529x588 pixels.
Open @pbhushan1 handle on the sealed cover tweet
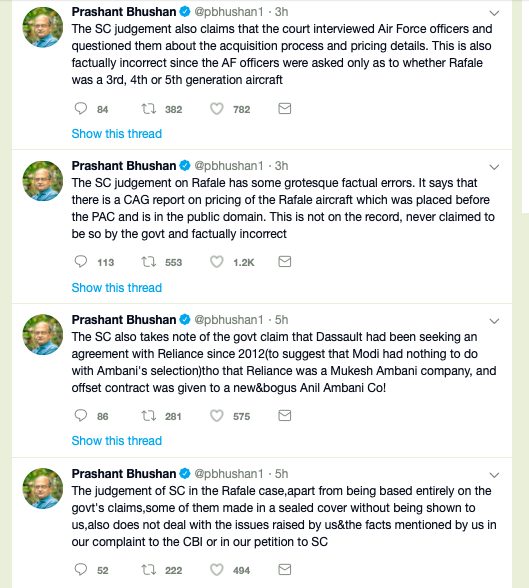click(229, 474)
